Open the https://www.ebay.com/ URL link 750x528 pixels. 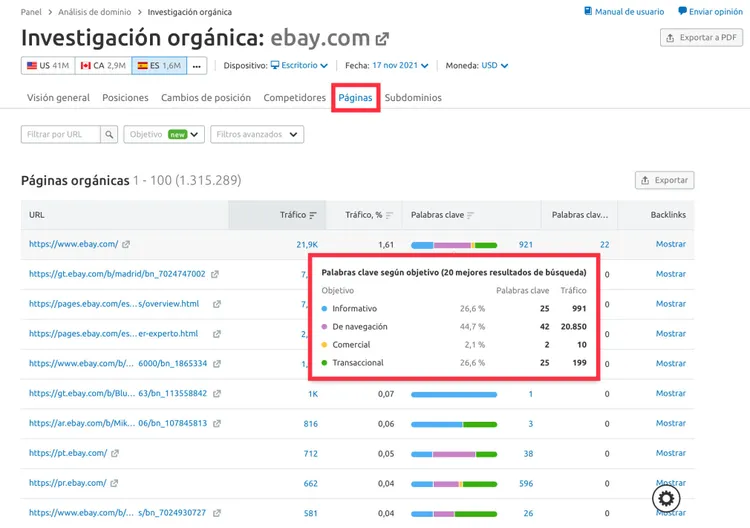click(x=73, y=244)
